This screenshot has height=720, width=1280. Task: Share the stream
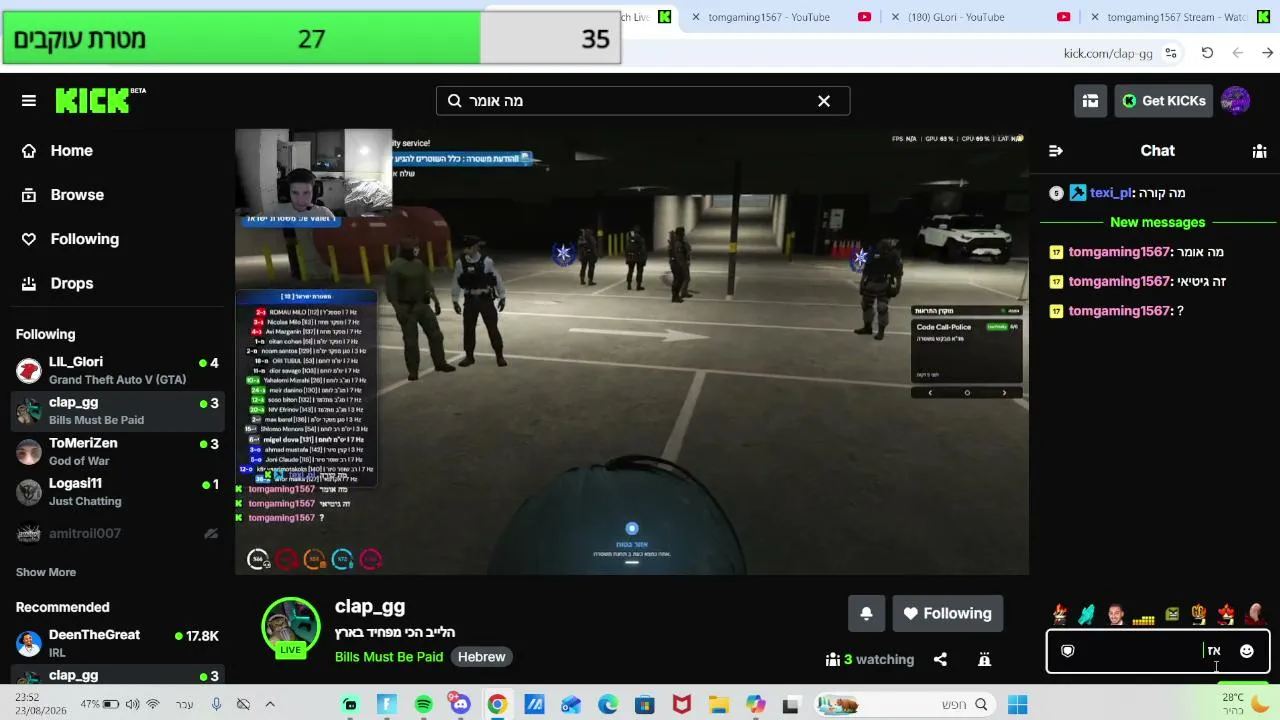tap(940, 660)
